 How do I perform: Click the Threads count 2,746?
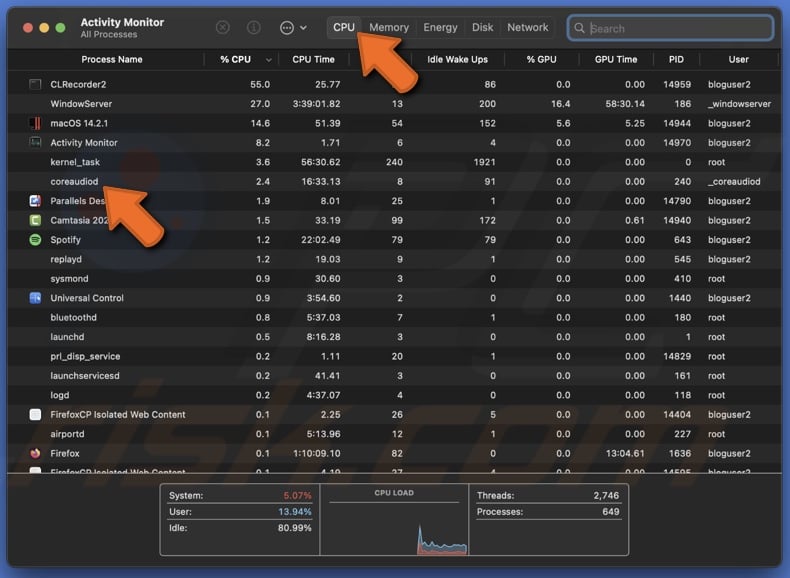[x=606, y=495]
